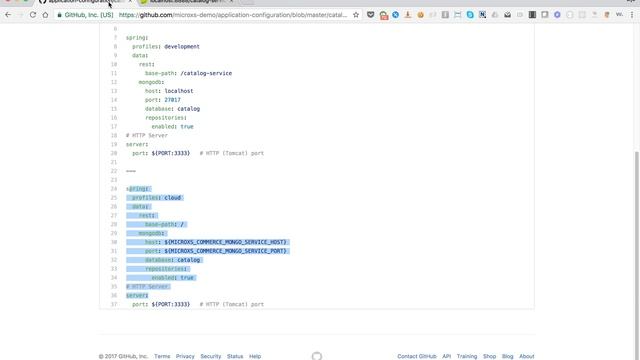
Task: Open Chrome three-dot menu
Action: pyautogui.click(x=632, y=15)
